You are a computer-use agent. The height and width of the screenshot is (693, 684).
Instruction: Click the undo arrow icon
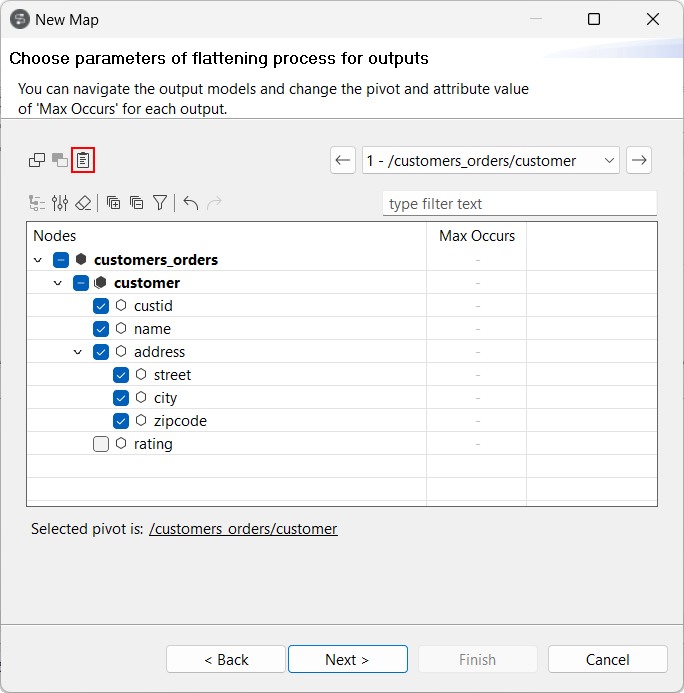190,203
